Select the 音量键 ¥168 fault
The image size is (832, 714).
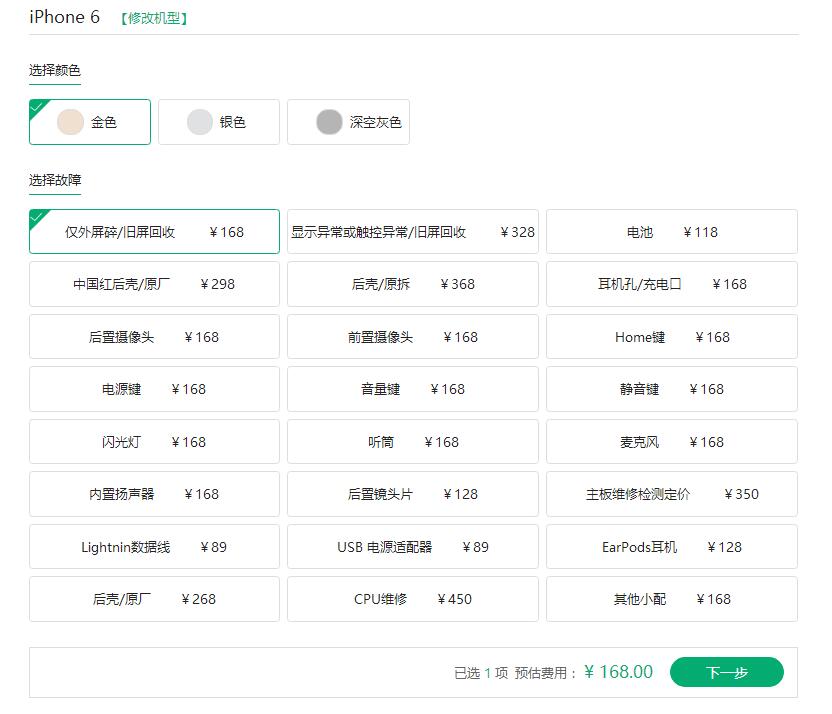click(x=413, y=389)
